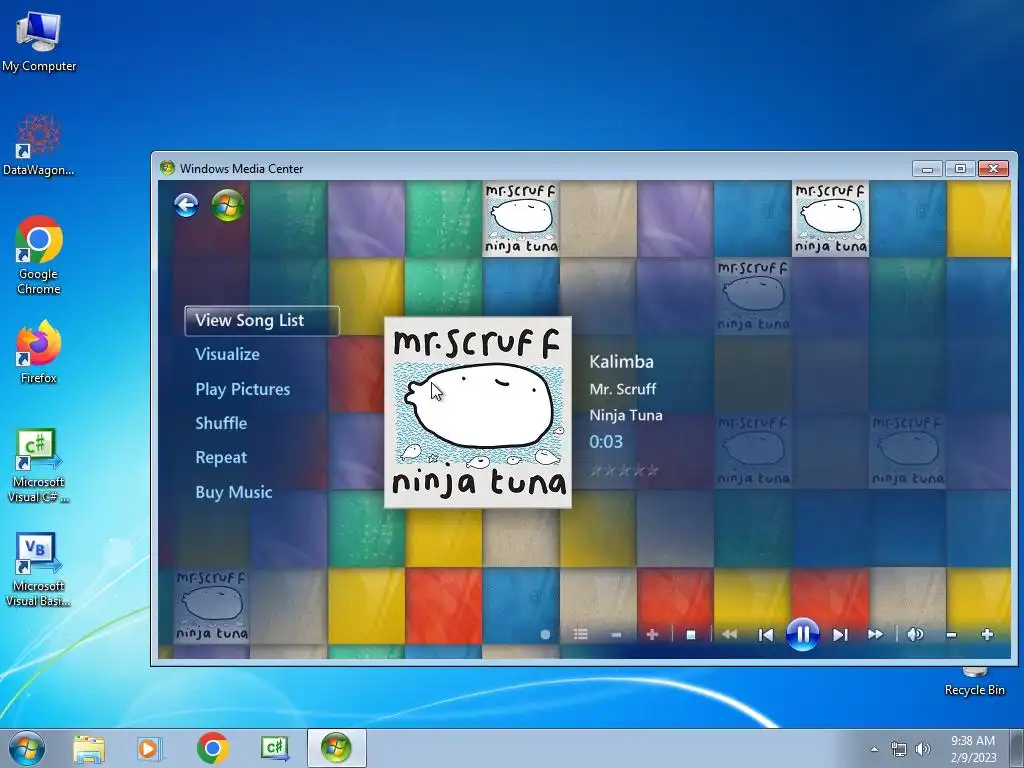Open the DataWagon desktop shortcut
The image size is (1024, 768).
point(39,145)
